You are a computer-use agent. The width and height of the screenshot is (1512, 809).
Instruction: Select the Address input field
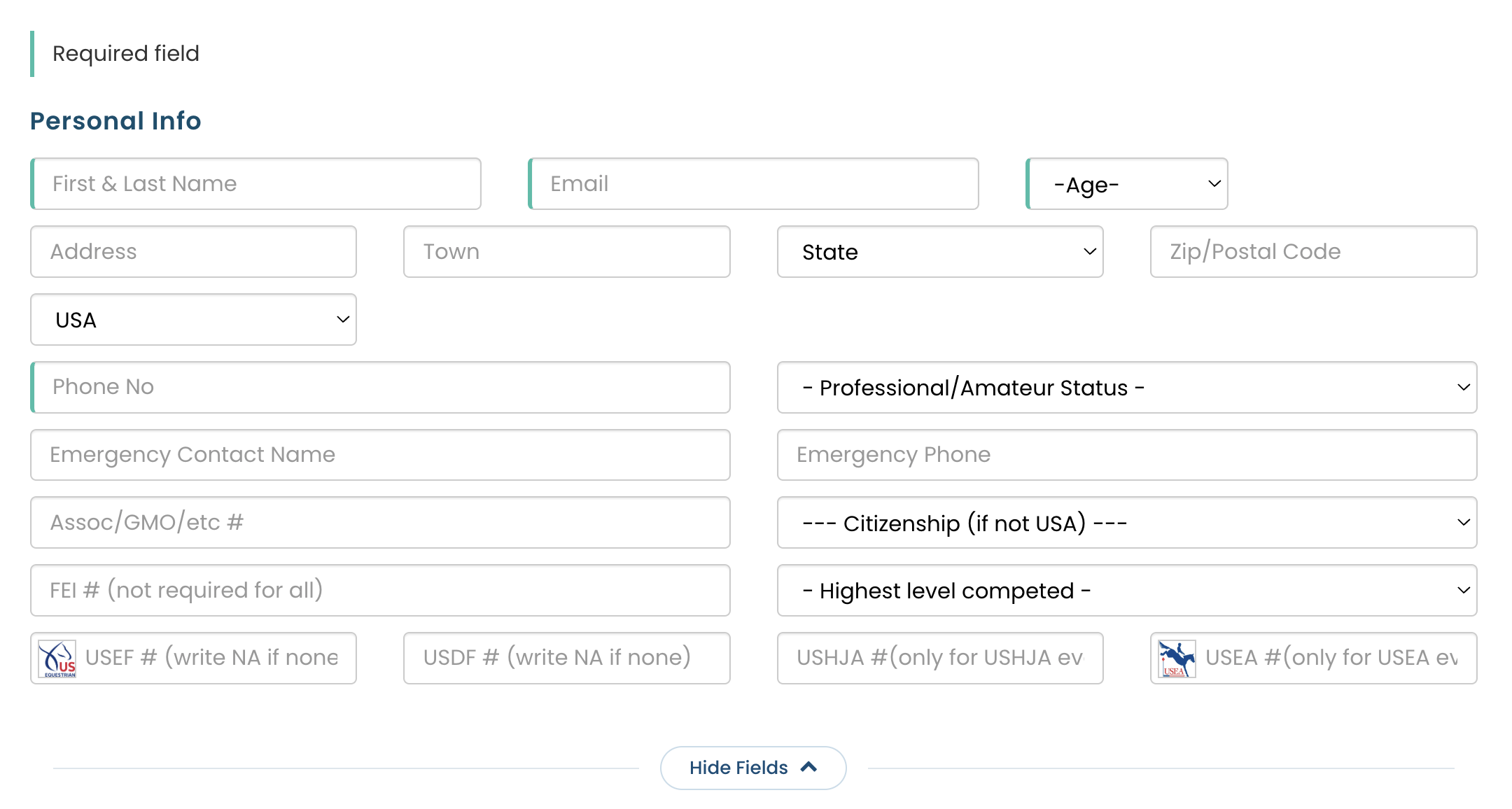[x=193, y=251]
